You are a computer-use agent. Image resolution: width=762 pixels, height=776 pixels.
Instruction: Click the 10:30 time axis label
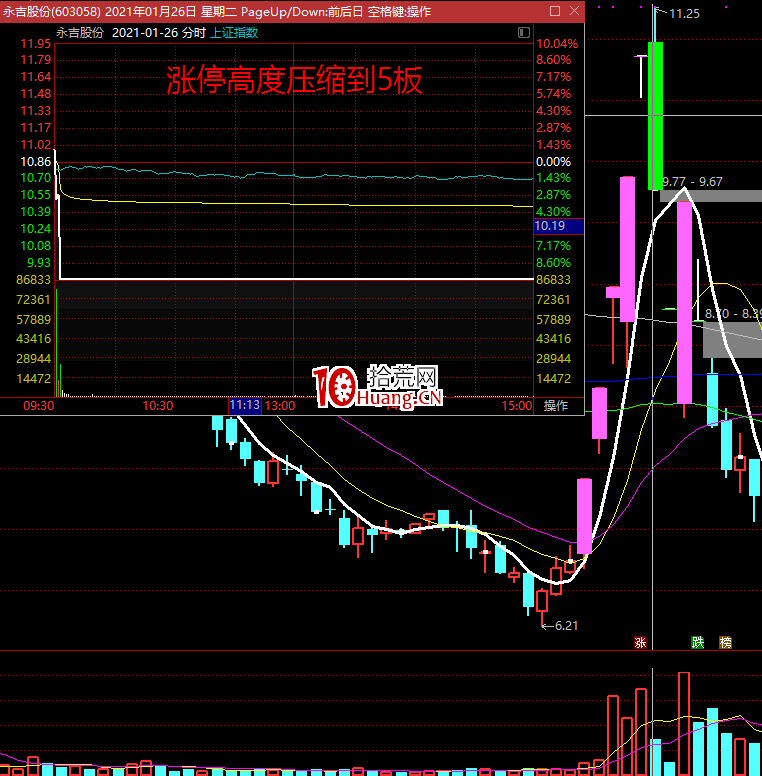pos(158,406)
